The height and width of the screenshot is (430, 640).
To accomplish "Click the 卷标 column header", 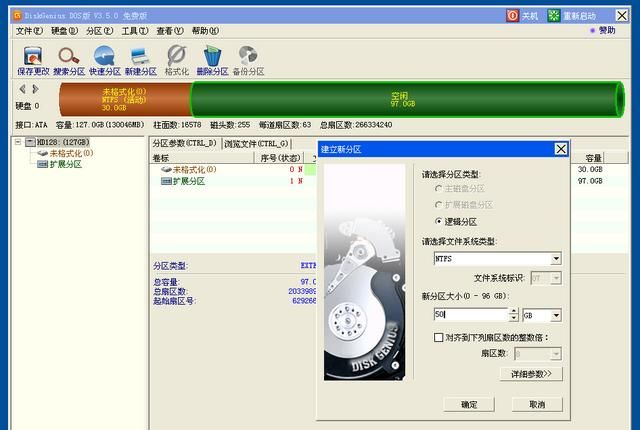I will [x=203, y=158].
